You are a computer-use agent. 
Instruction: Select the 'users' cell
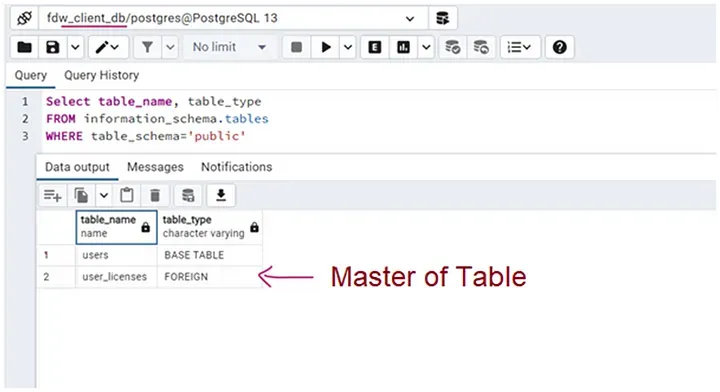117,255
